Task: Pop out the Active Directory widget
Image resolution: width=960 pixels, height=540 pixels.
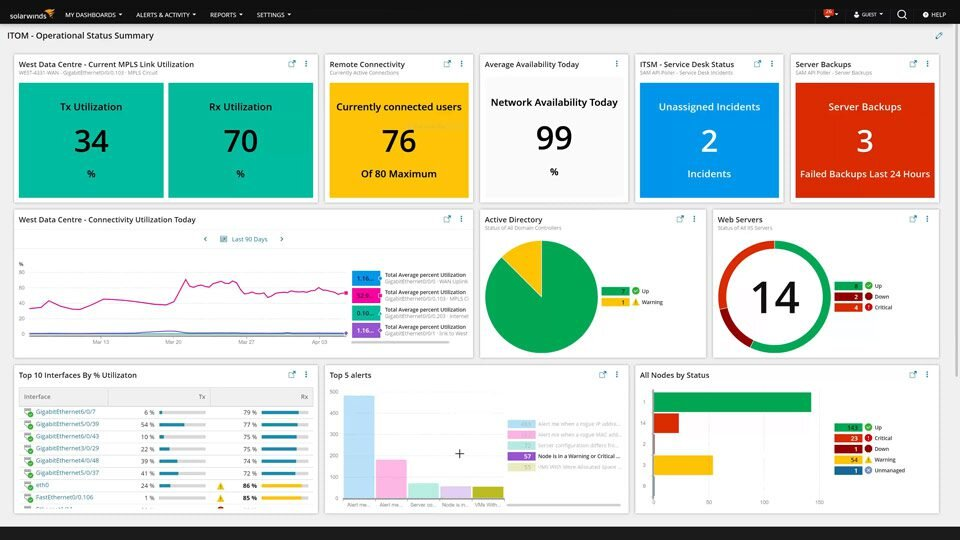Action: 680,219
